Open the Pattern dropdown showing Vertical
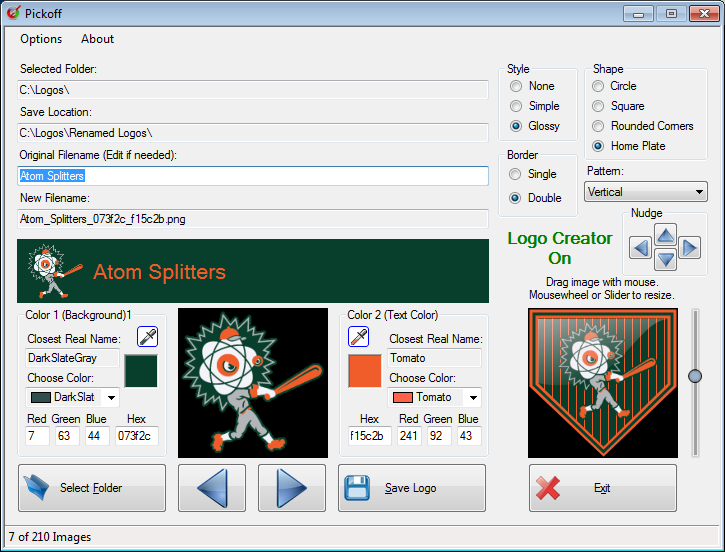This screenshot has height=552, width=725. (x=646, y=192)
